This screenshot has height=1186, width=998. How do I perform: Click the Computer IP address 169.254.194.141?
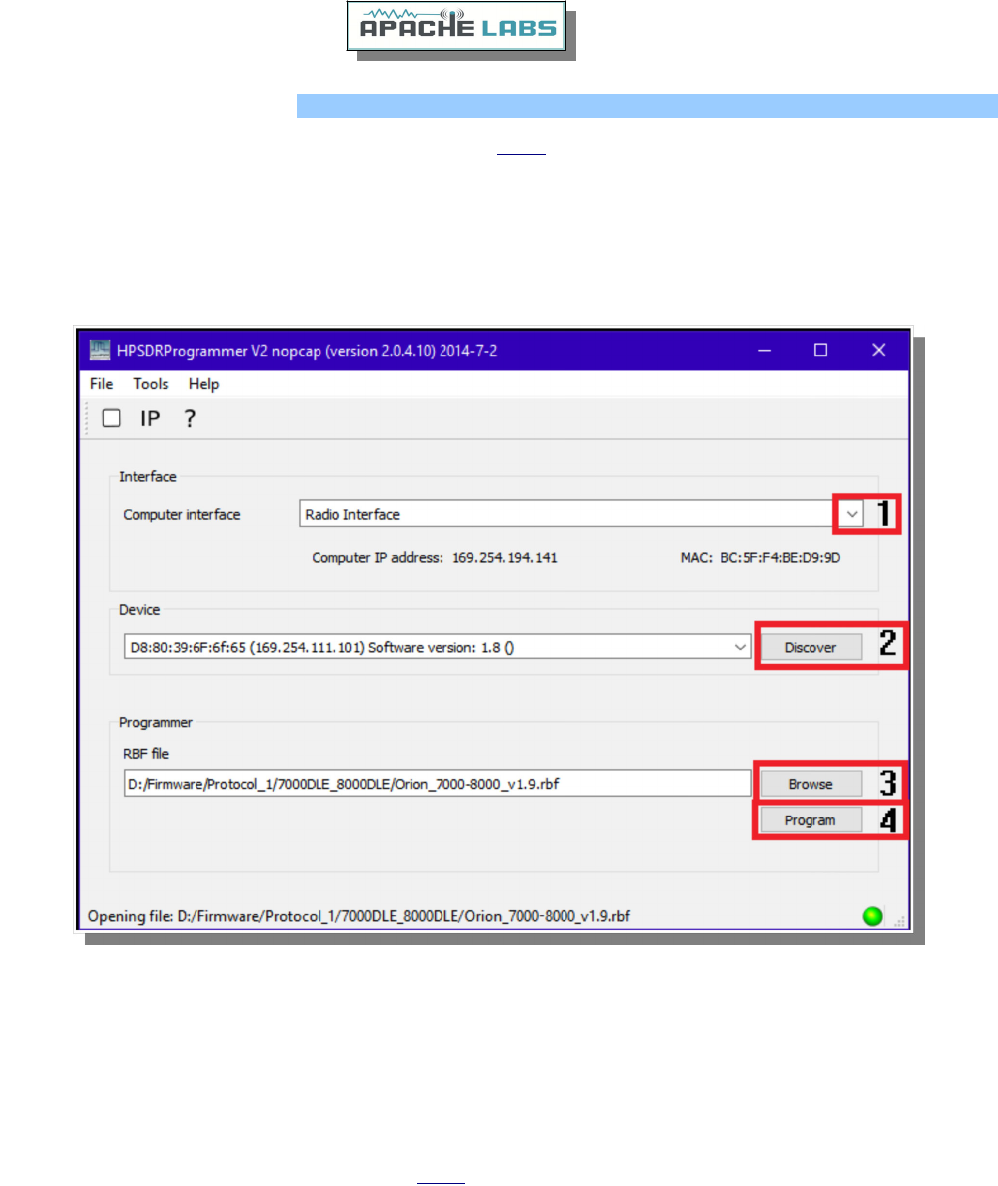[505, 558]
